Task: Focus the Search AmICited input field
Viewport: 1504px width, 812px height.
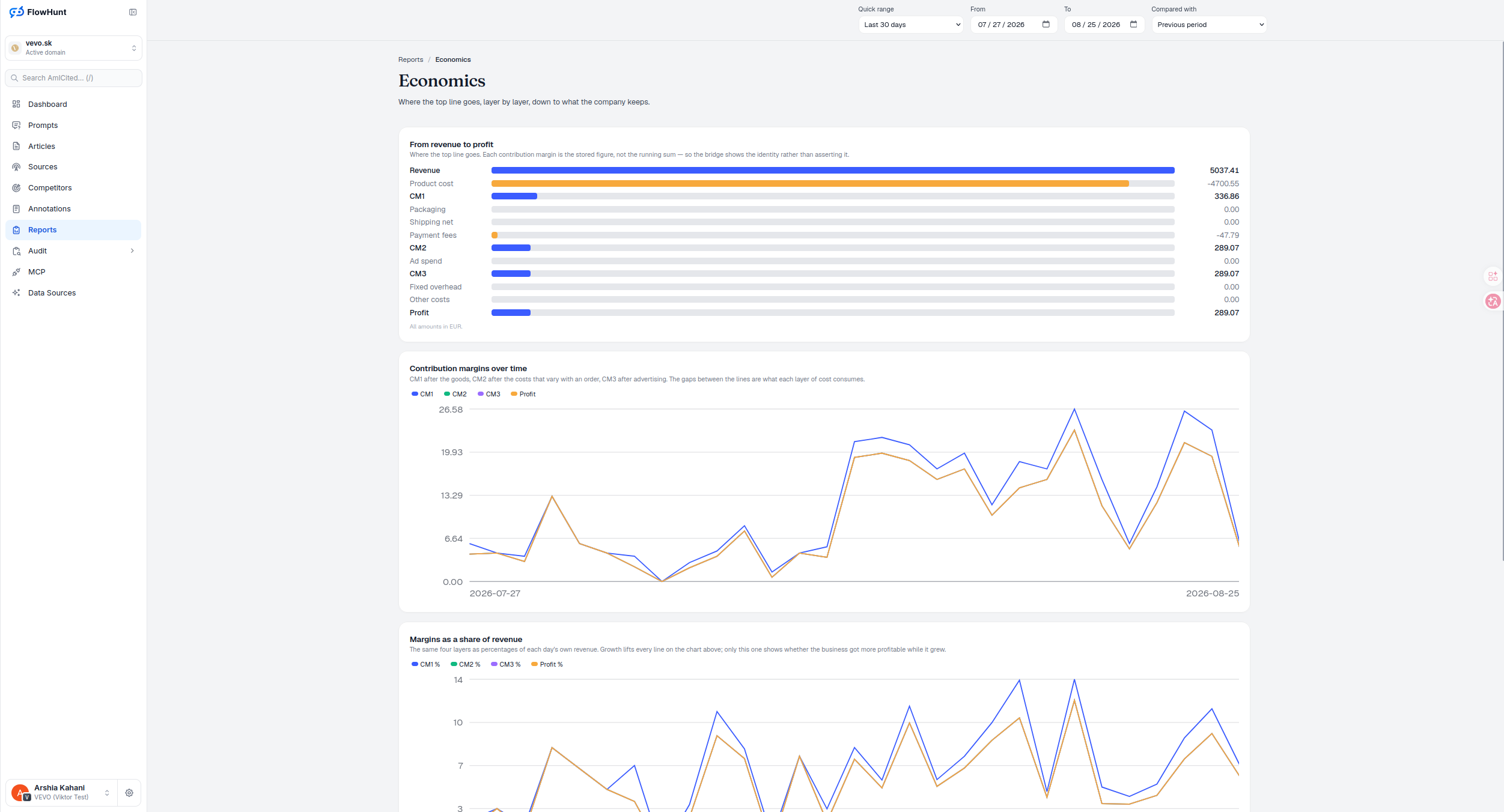Action: coord(73,78)
